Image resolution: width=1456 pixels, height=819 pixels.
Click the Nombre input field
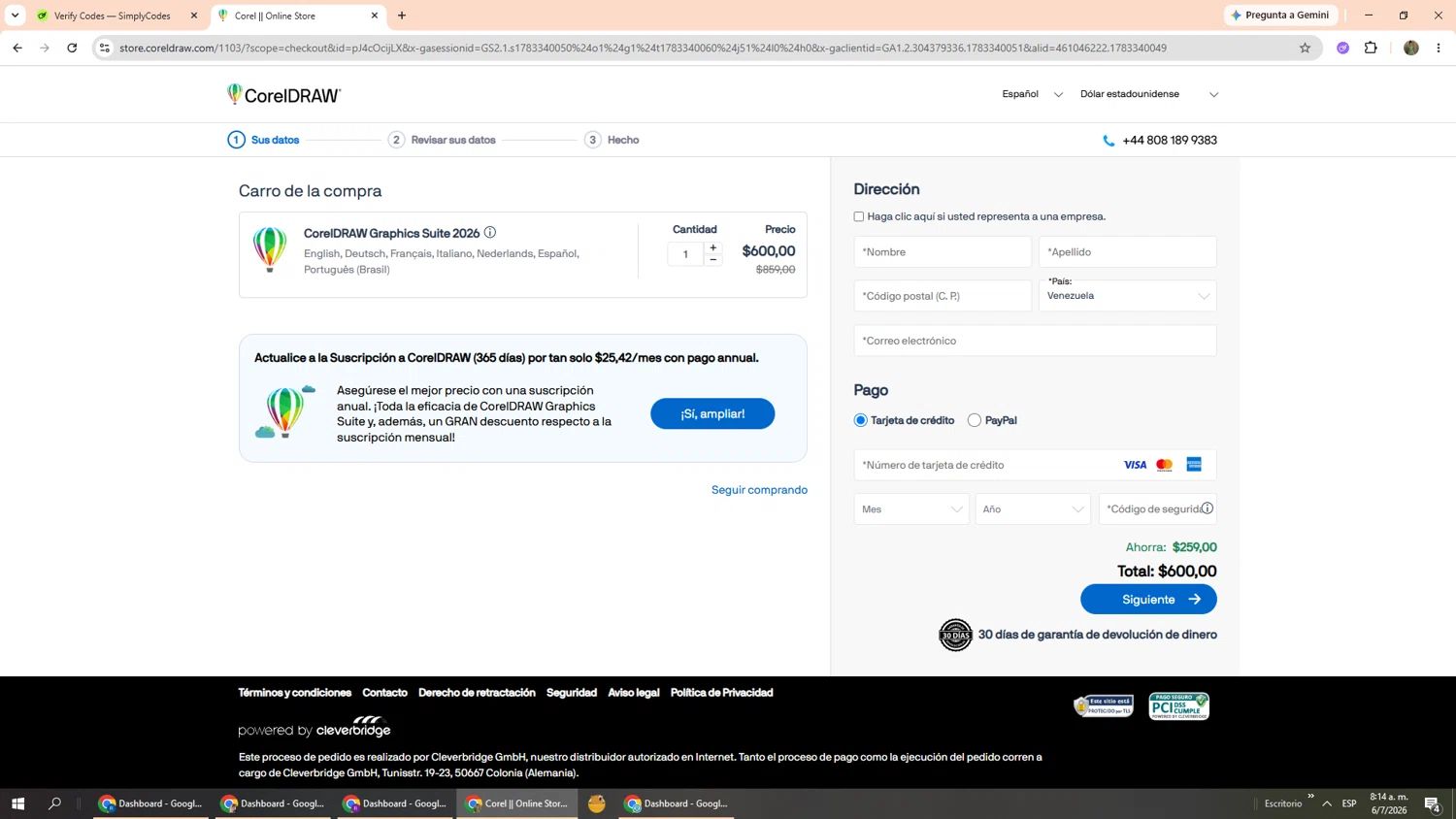[943, 252]
